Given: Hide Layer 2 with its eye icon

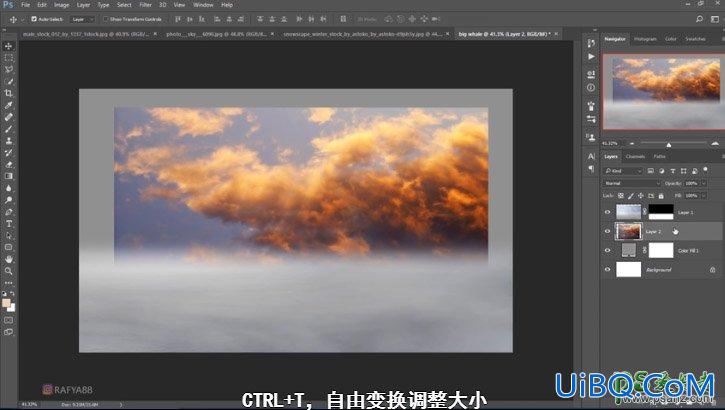Looking at the screenshot, I should [608, 231].
